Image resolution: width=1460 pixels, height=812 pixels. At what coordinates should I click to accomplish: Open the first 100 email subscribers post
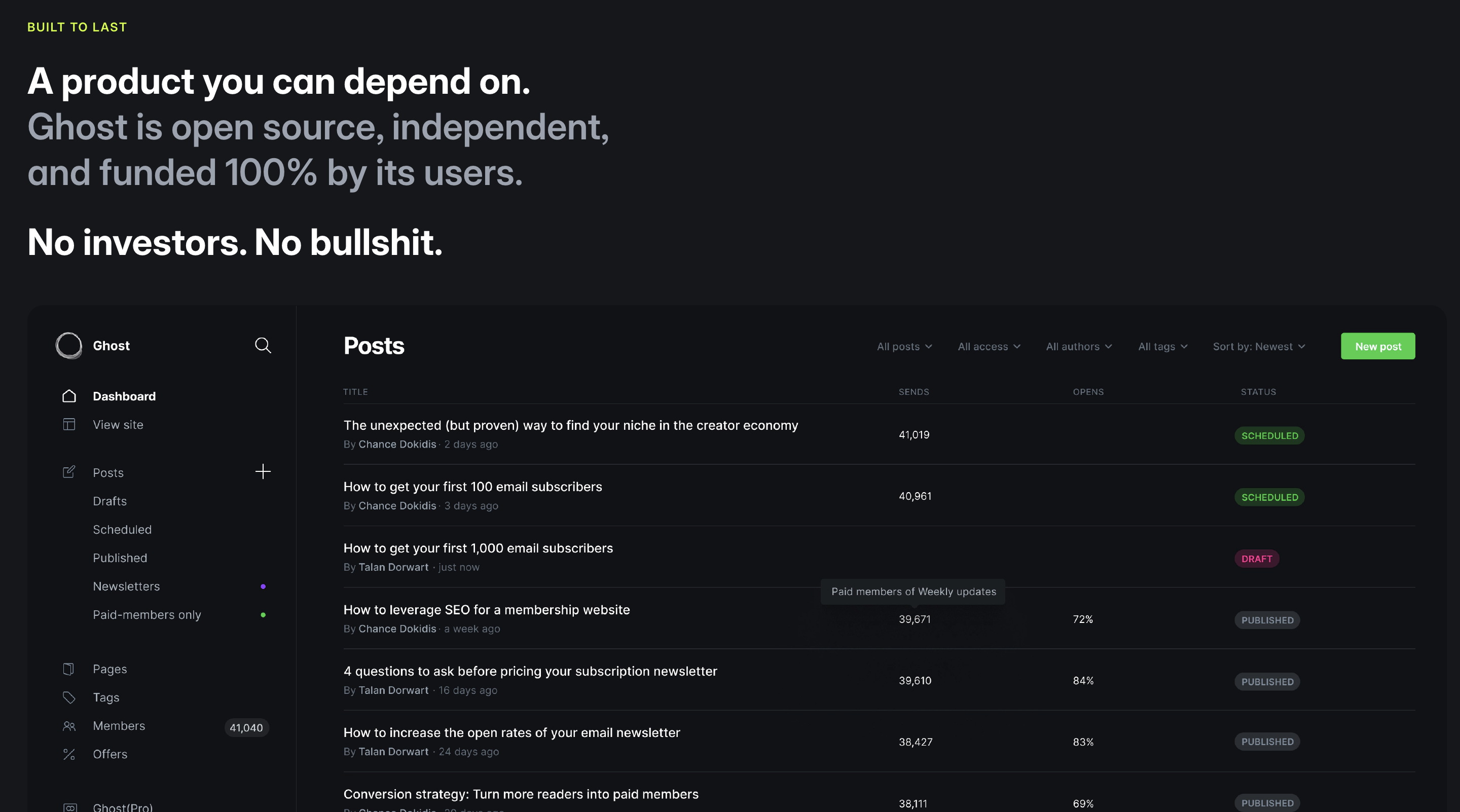[x=472, y=487]
